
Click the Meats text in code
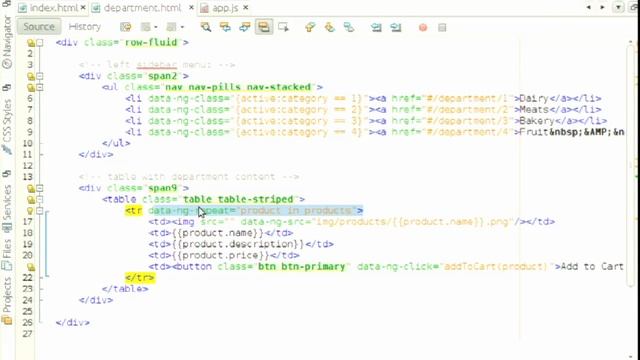[534, 110]
